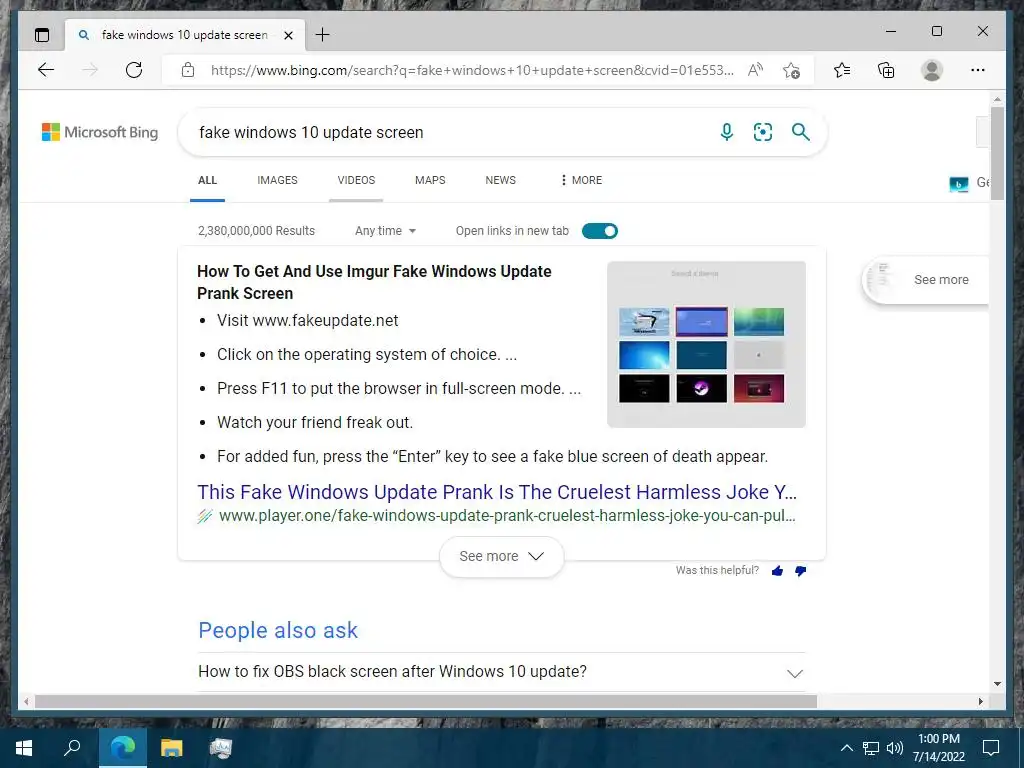1024x768 pixels.
Task: Click scroll down arrow on vertical scrollbar
Action: 997,684
